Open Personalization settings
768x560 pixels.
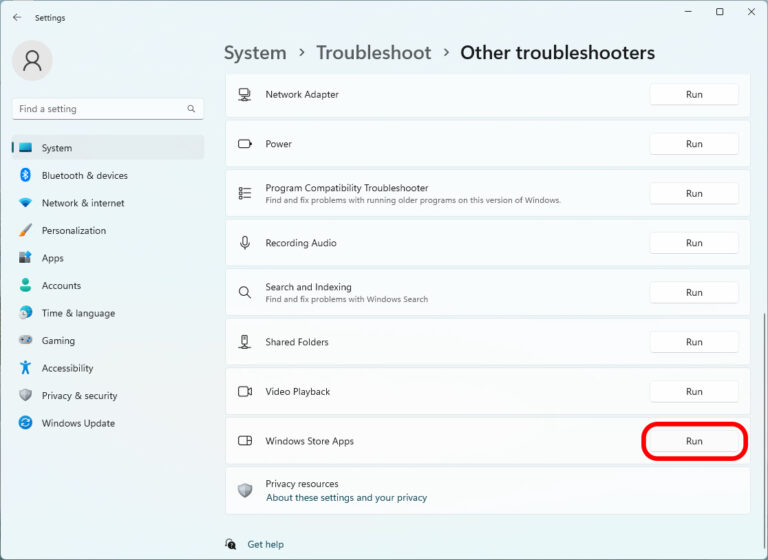108,230
